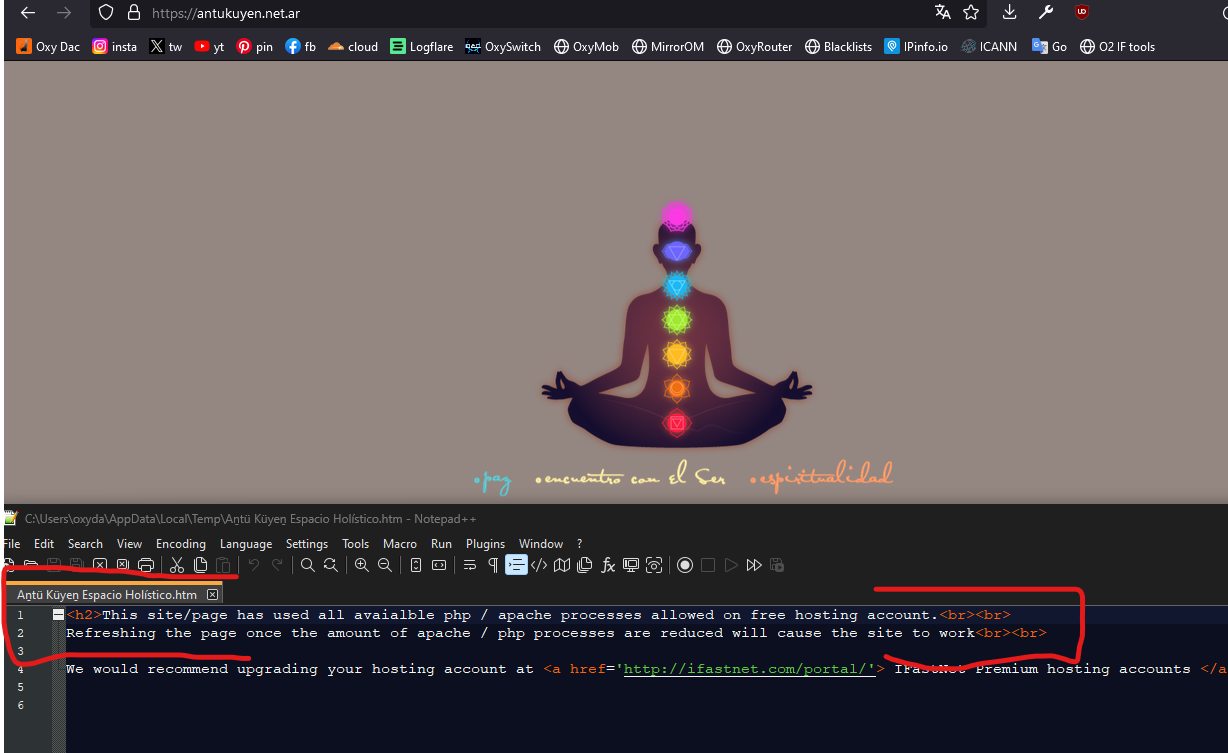1228x753 pixels.
Task: Click the Find magnifier icon in toolbar
Action: (308, 565)
